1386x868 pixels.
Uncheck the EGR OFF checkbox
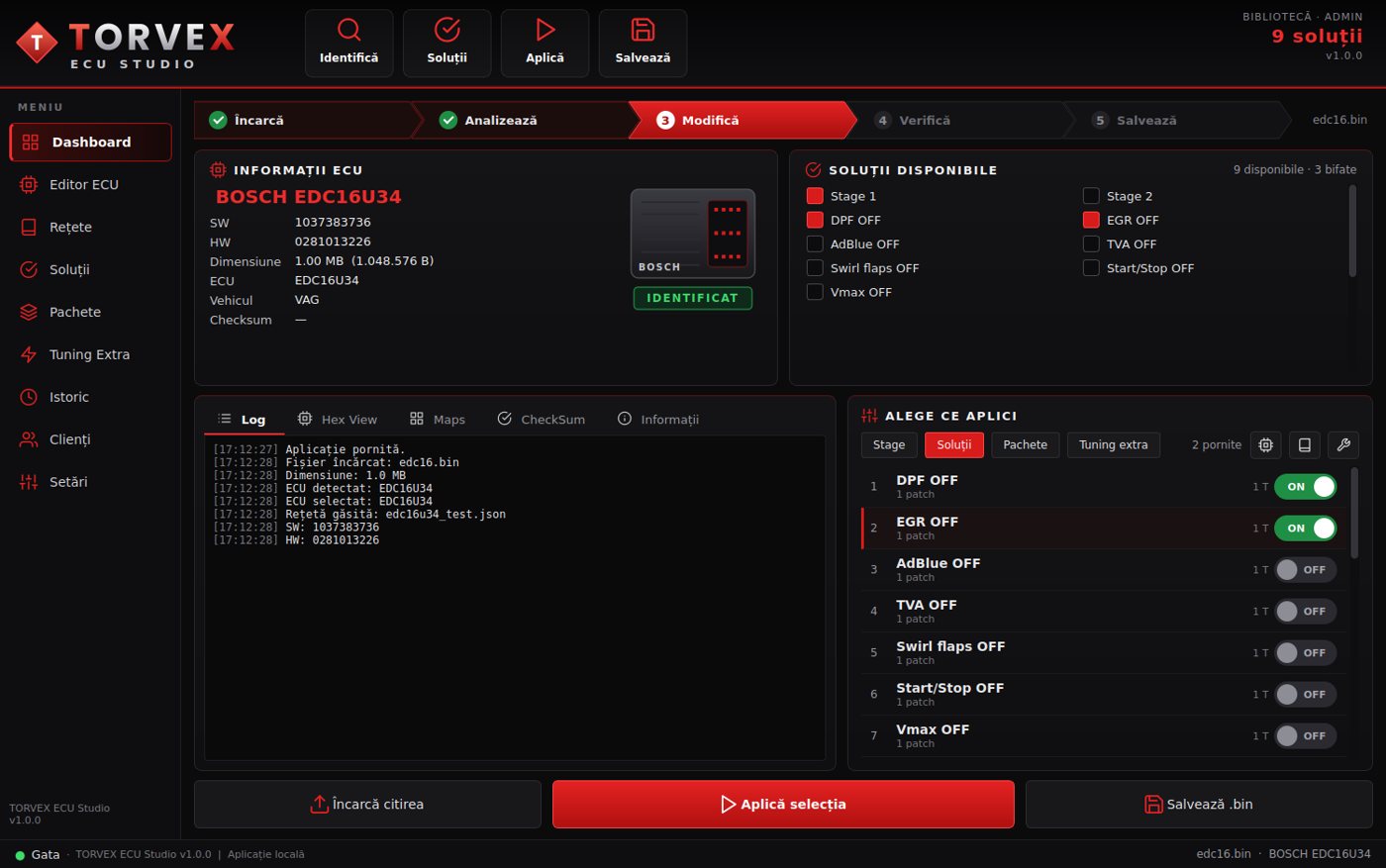(x=1091, y=220)
